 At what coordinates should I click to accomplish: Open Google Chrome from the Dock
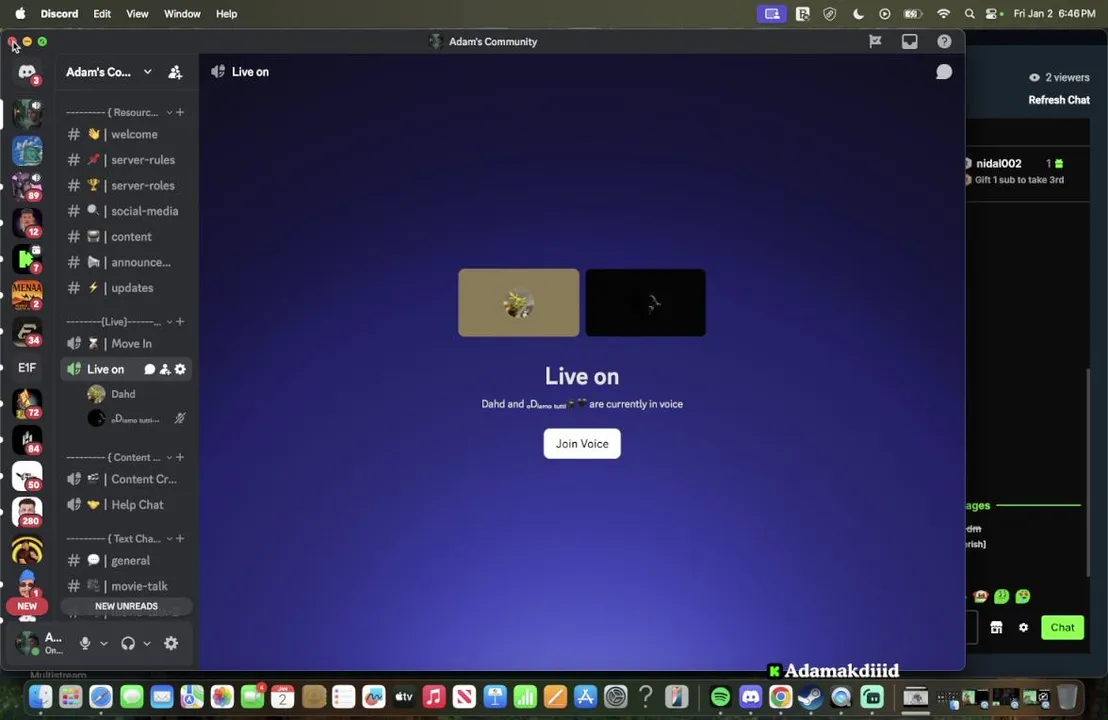coord(780,697)
